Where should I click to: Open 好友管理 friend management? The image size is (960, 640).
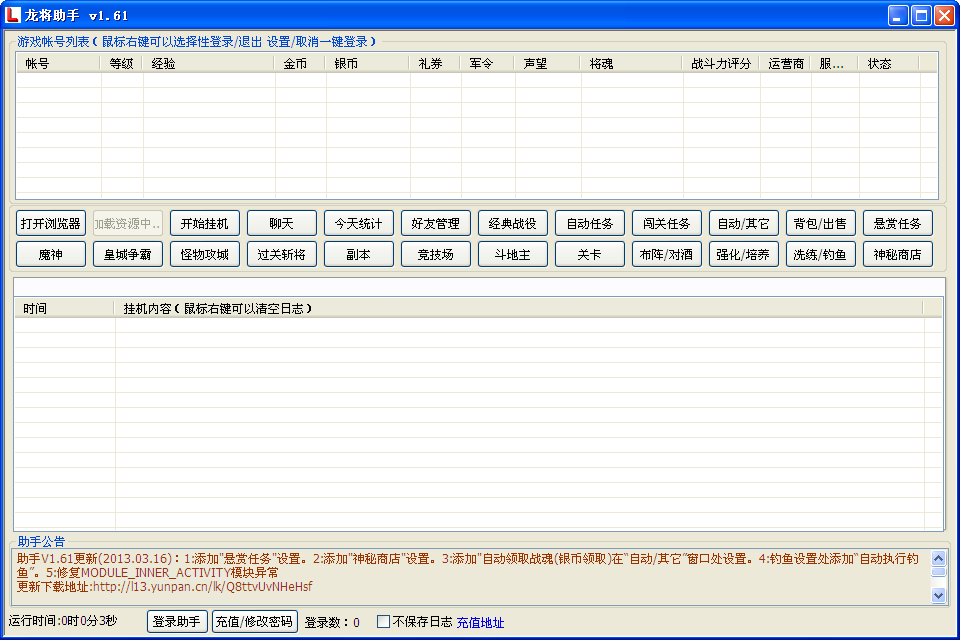(435, 223)
